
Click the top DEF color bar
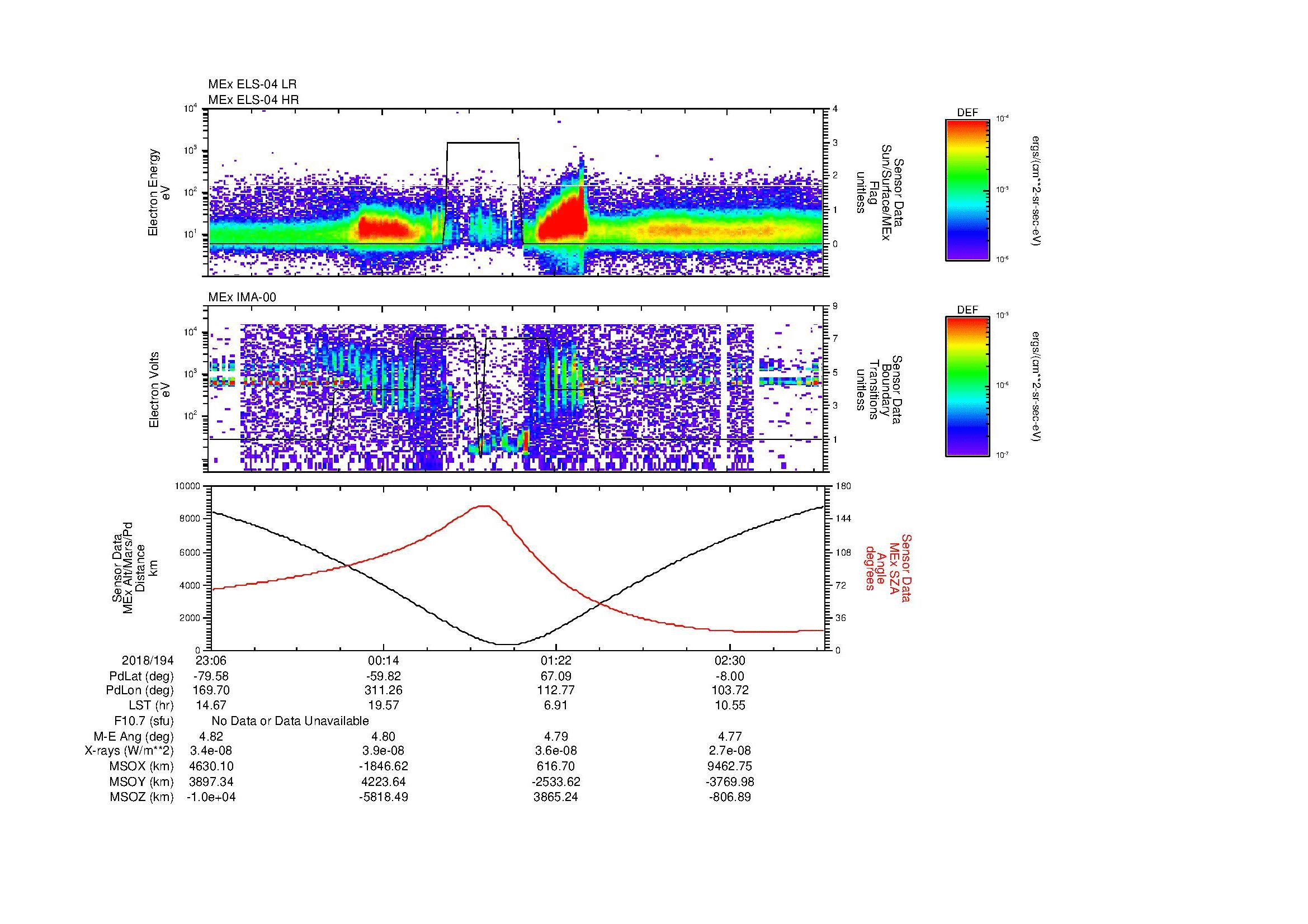967,189
